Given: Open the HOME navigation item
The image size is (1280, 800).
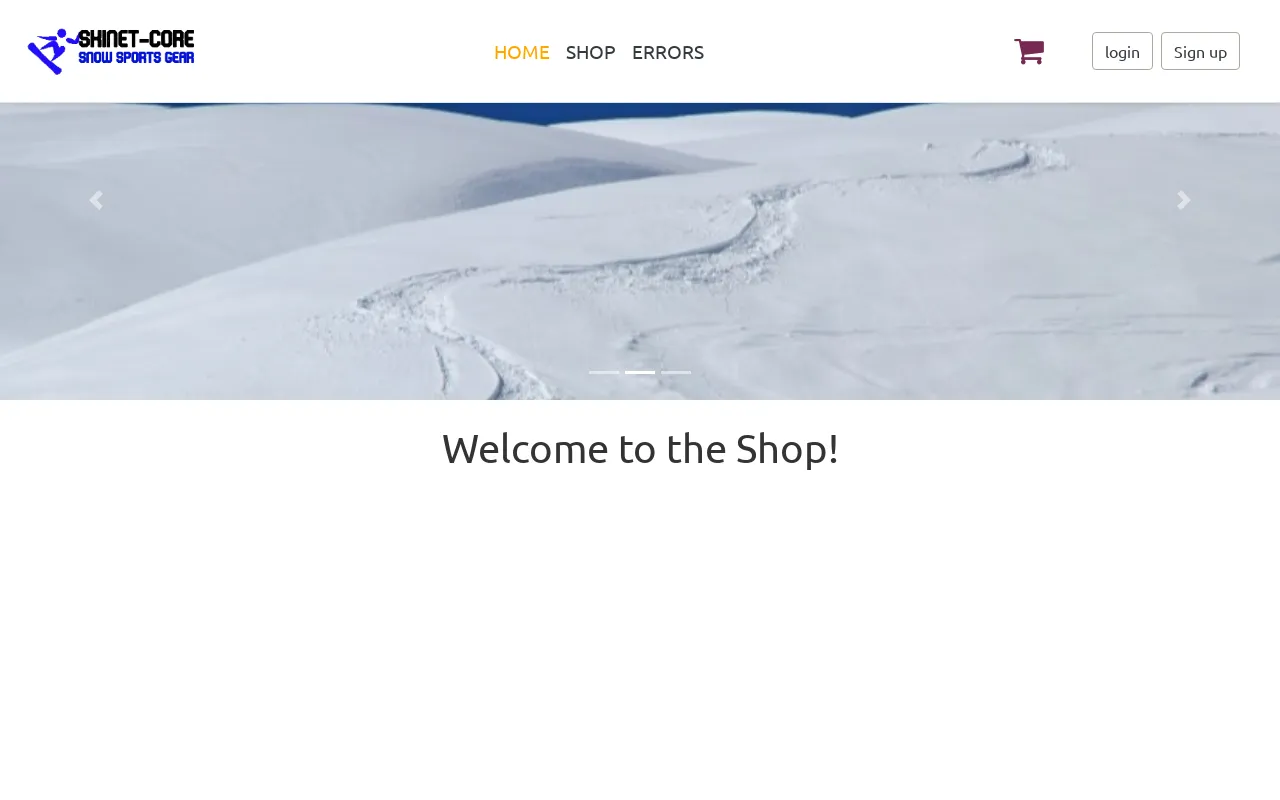Looking at the screenshot, I should tap(522, 52).
